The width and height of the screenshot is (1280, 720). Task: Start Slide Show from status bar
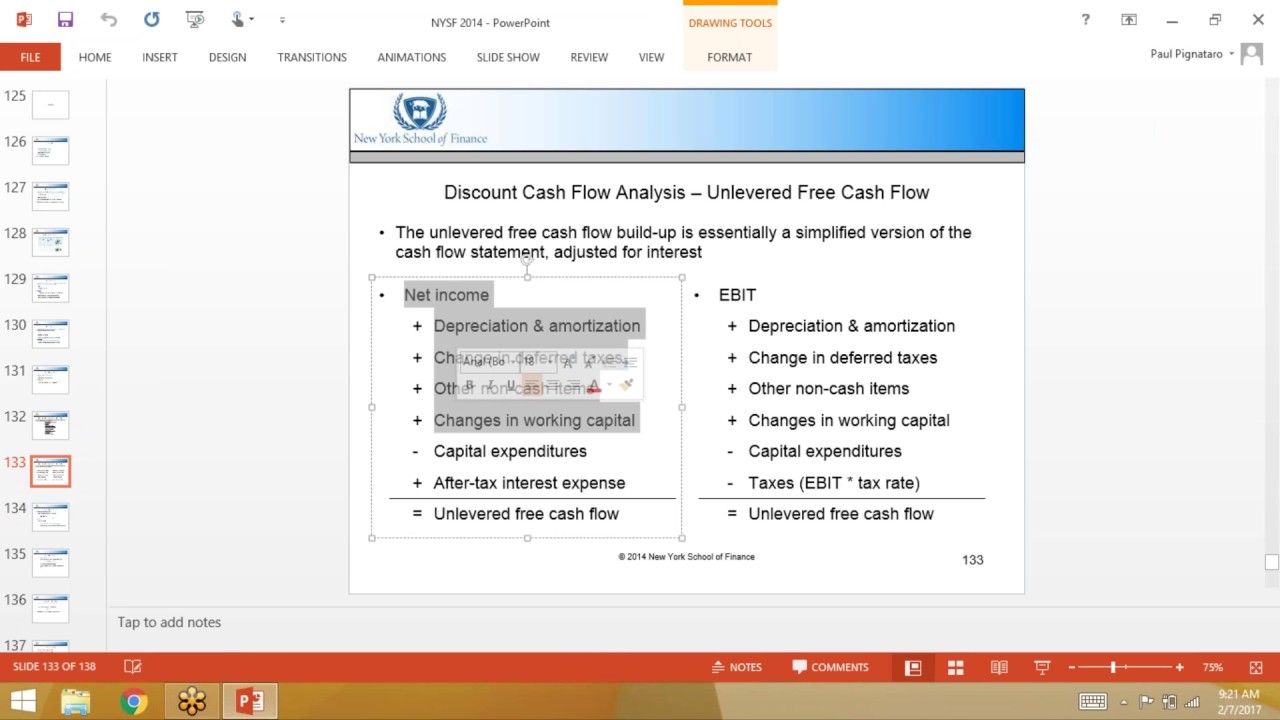[x=1042, y=667]
